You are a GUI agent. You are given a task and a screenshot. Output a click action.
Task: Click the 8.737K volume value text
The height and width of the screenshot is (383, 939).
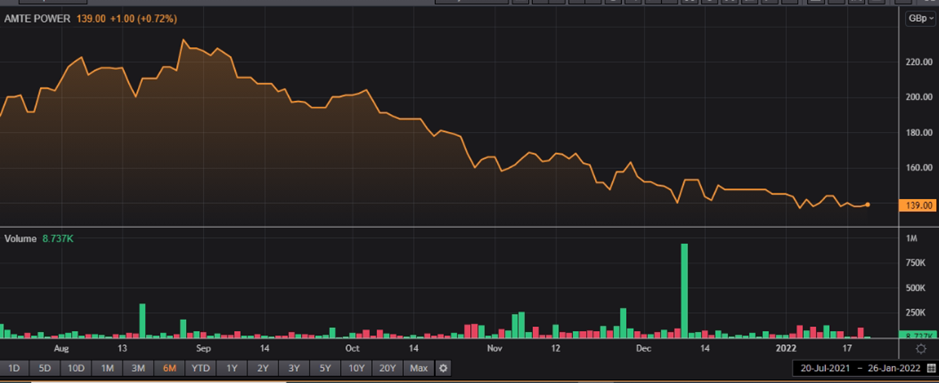pos(57,238)
